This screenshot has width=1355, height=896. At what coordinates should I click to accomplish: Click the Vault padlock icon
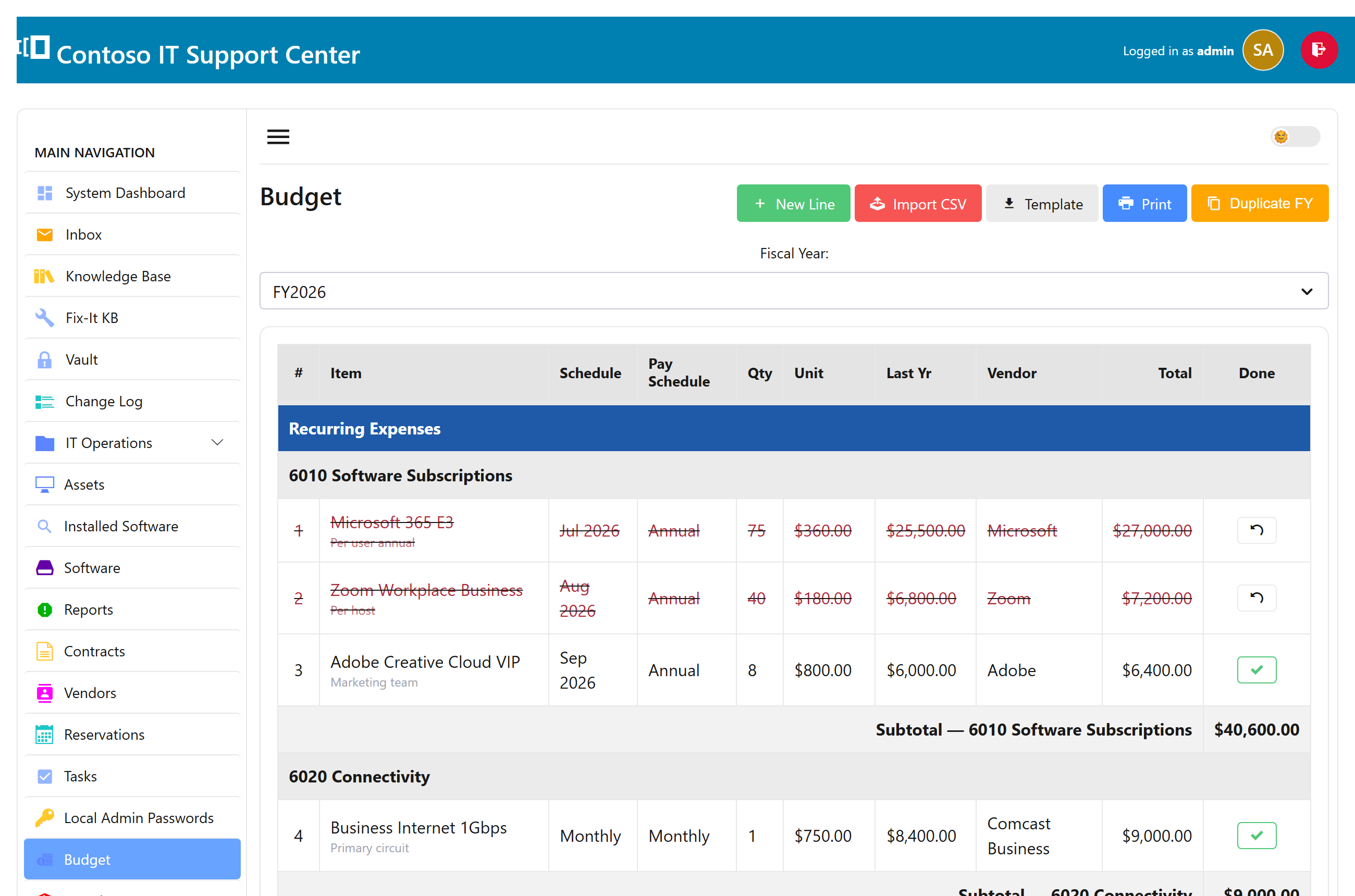click(x=45, y=360)
